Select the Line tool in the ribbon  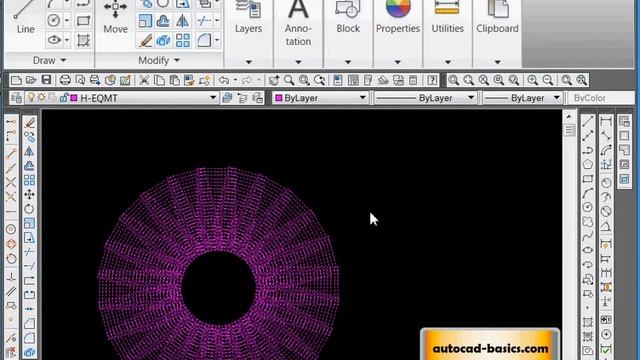[25, 17]
